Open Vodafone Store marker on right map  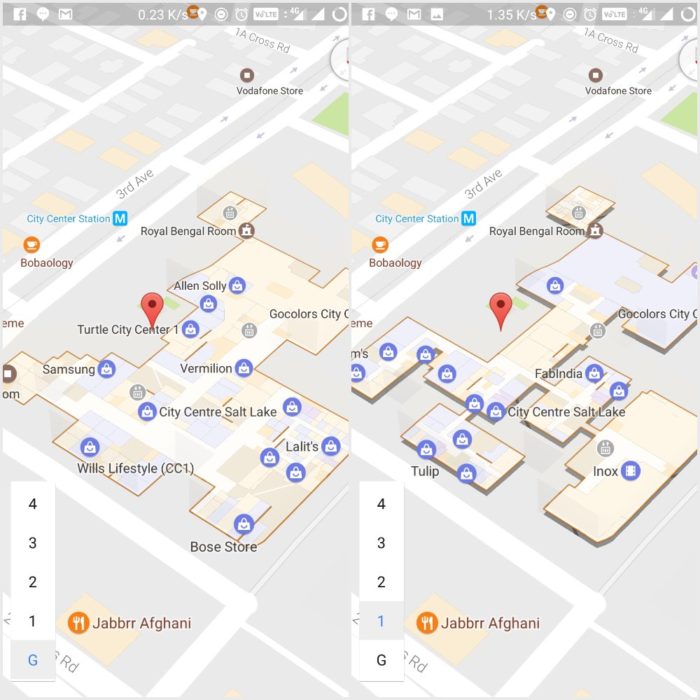click(x=596, y=75)
